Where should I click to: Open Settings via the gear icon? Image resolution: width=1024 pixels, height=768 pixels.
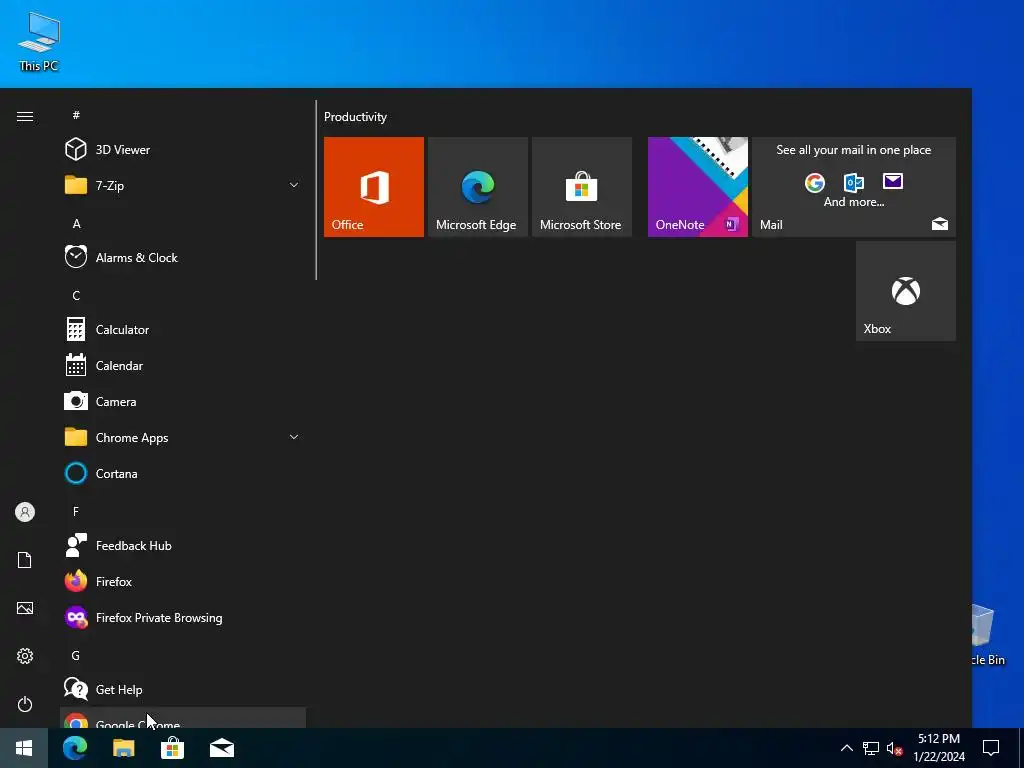click(25, 656)
